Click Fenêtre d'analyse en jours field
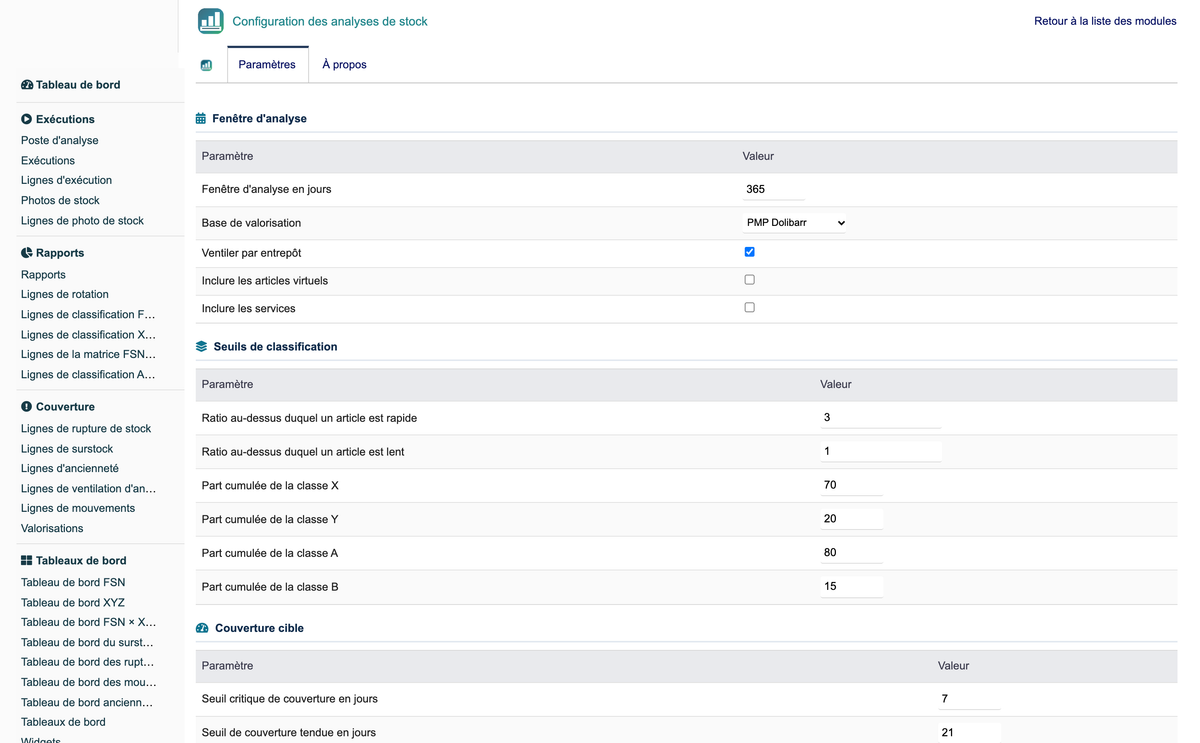 (774, 189)
